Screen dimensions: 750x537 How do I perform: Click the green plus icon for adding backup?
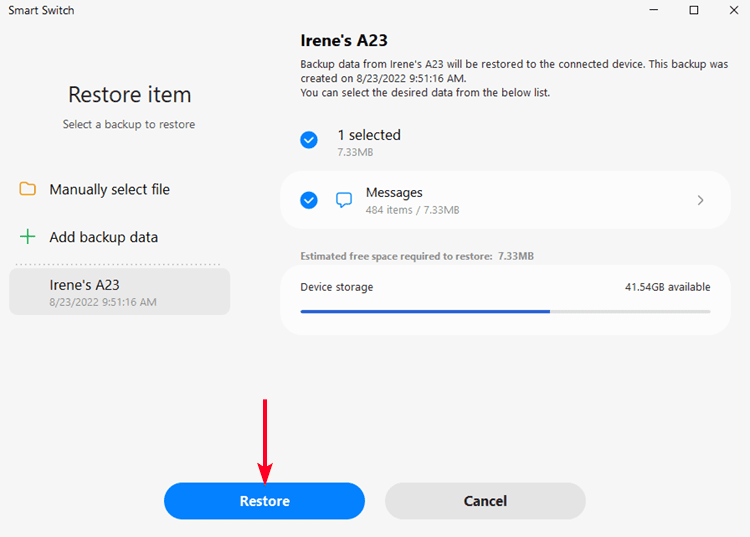28,237
